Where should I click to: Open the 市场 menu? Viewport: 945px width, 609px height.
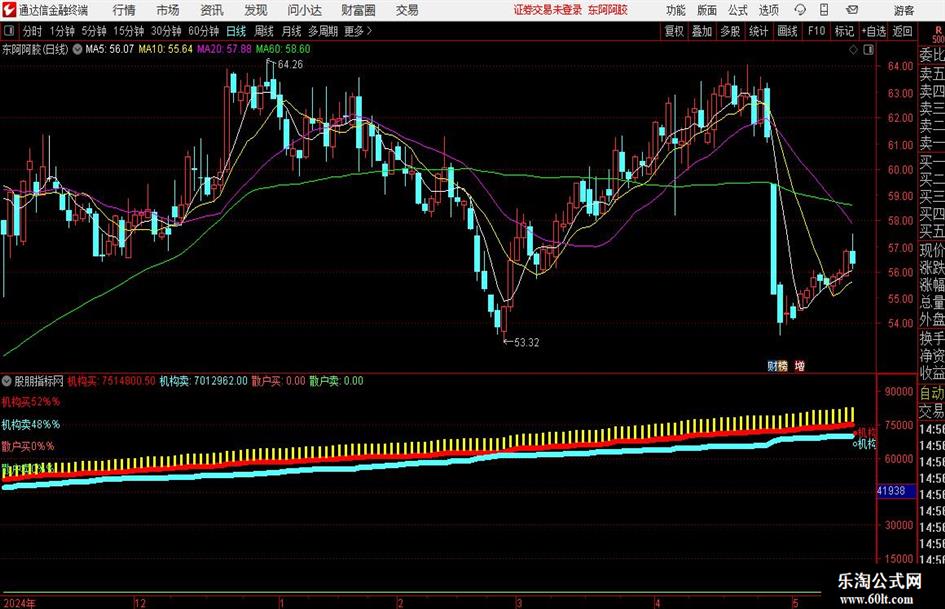(168, 10)
